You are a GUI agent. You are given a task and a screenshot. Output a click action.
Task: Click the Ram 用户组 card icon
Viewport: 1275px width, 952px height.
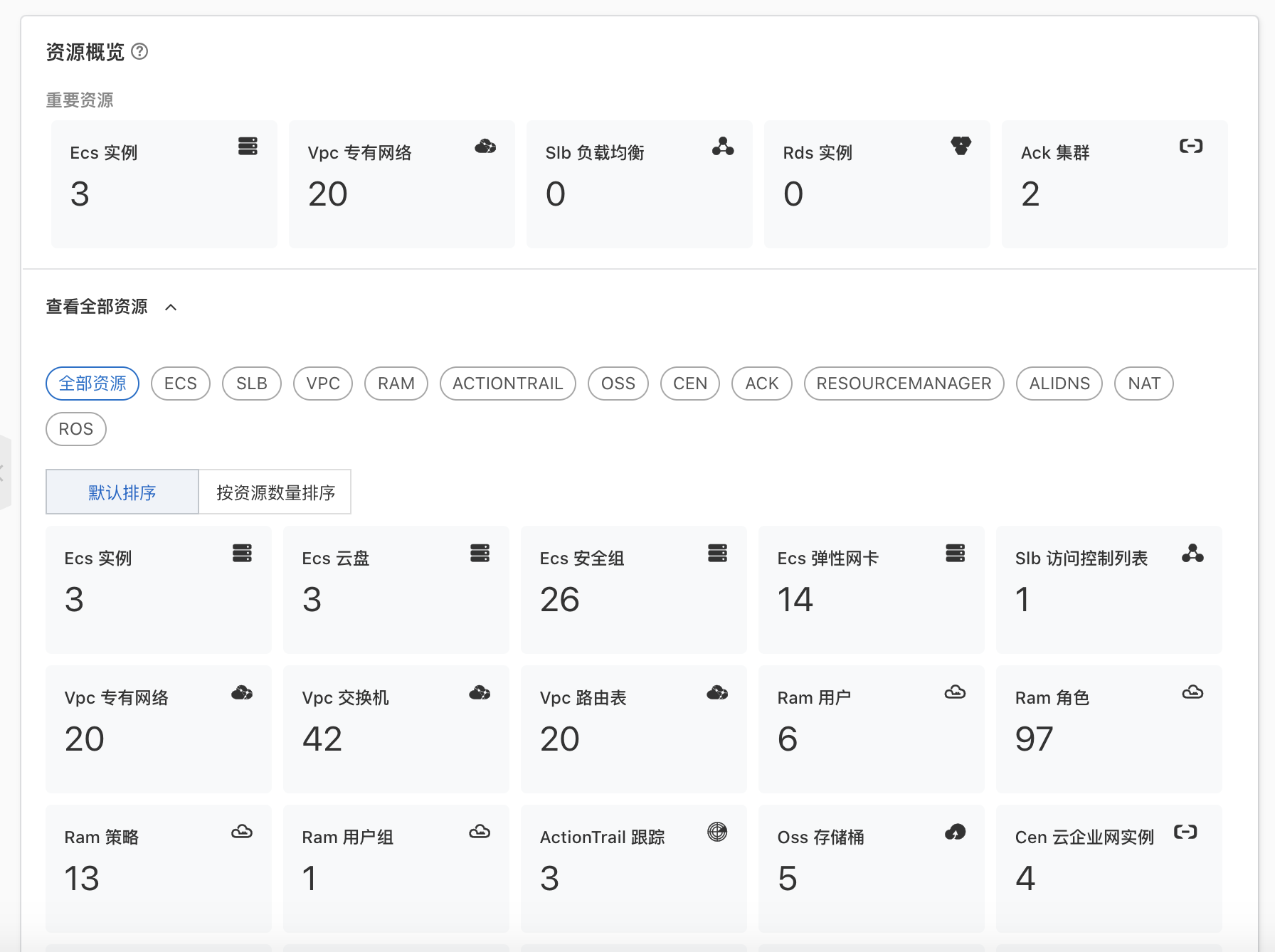(x=480, y=831)
